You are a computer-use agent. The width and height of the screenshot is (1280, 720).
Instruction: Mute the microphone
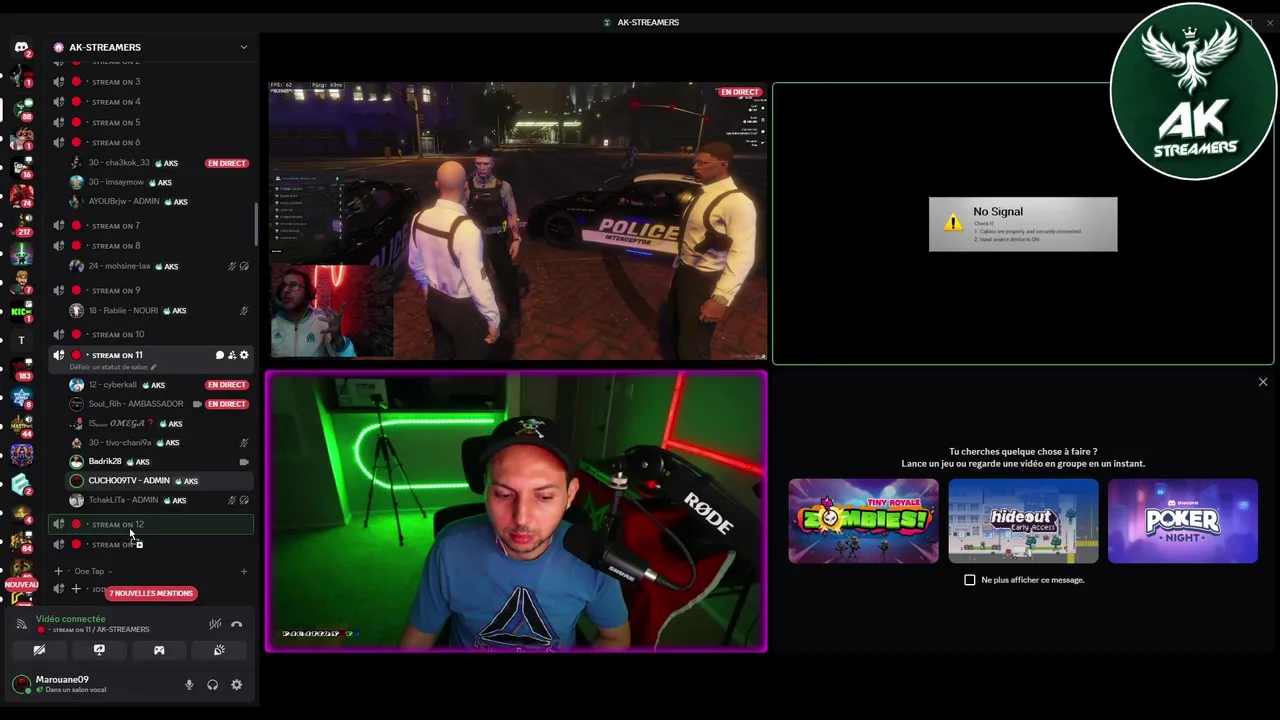pos(189,685)
